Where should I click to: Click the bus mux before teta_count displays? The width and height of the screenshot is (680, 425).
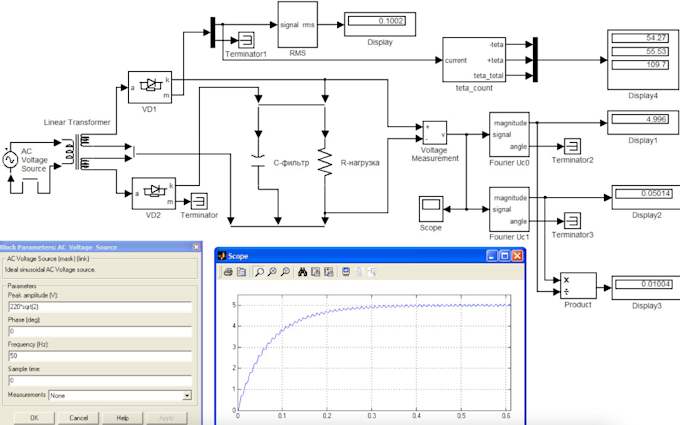(535, 60)
